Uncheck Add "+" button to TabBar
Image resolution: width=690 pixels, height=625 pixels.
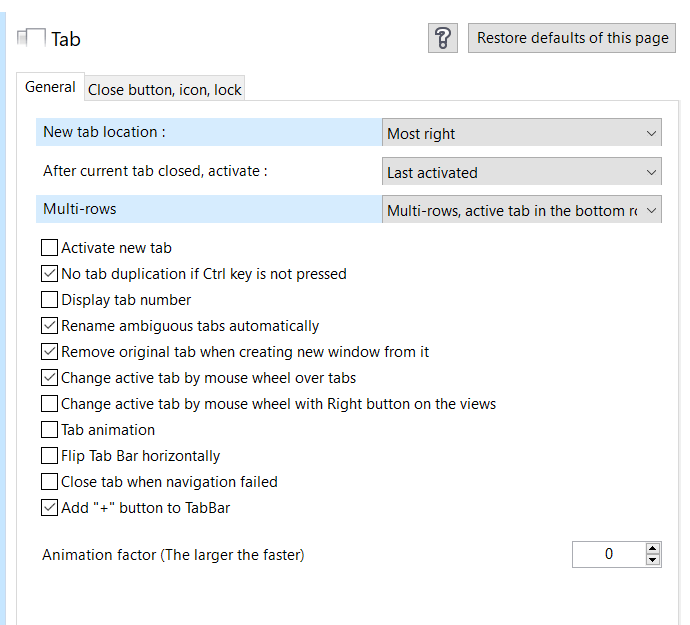pyautogui.click(x=49, y=507)
